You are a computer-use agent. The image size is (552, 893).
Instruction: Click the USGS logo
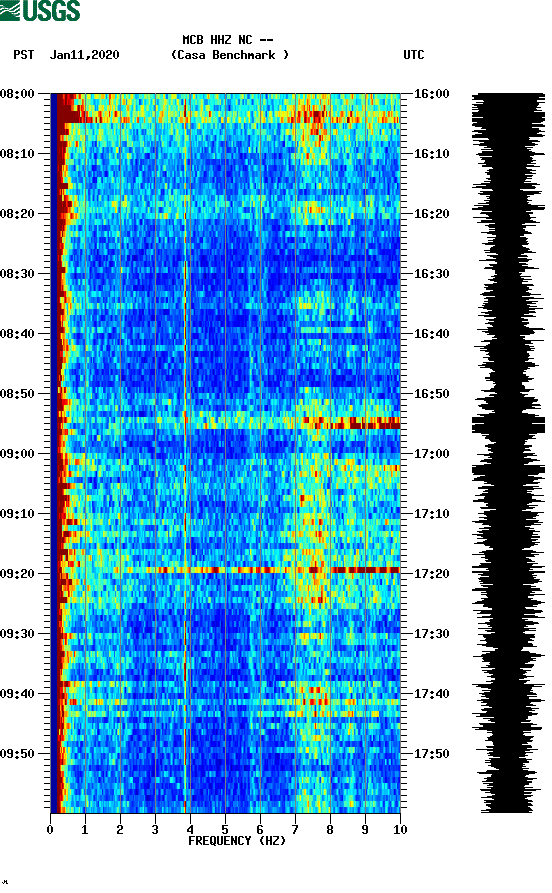[40, 10]
